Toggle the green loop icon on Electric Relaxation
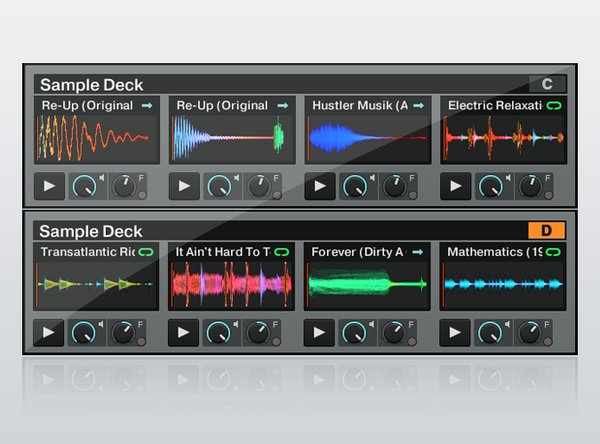 [x=553, y=105]
